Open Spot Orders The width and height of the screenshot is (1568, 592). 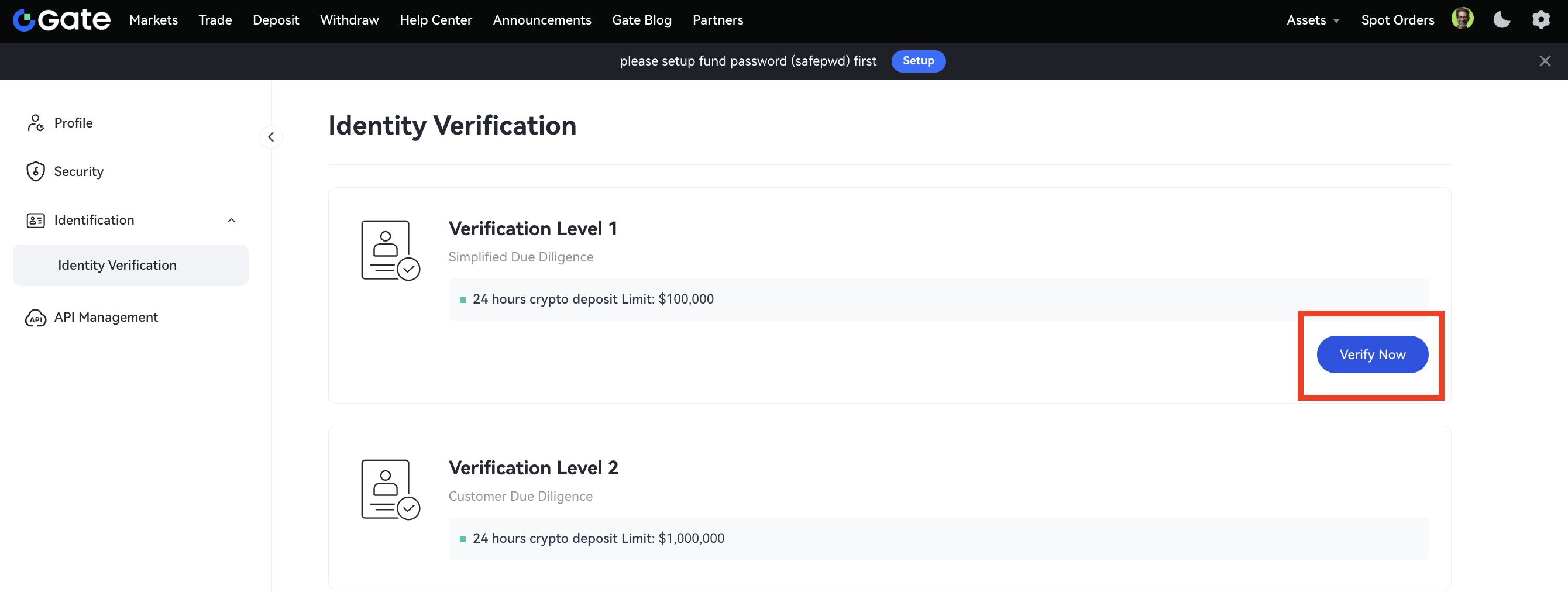[x=1398, y=20]
